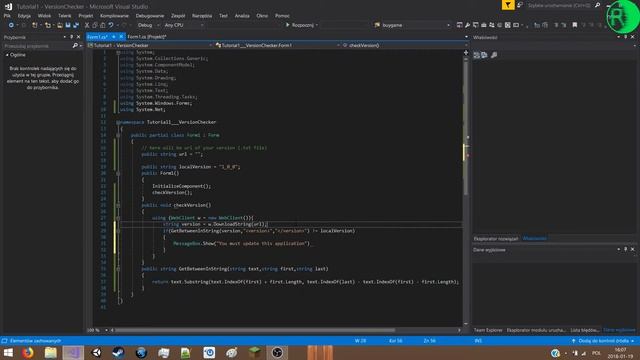
Task: Click the Cut scissors icon
Action: coord(87,25)
